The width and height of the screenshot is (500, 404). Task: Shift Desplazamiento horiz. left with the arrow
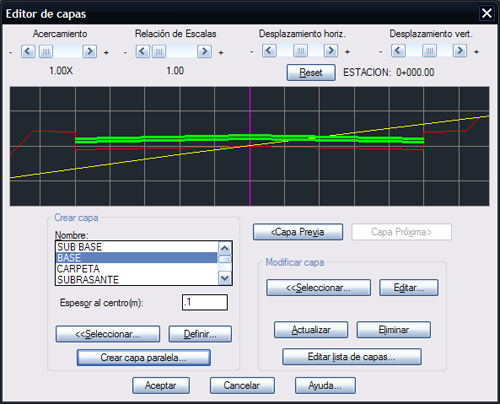(x=269, y=51)
